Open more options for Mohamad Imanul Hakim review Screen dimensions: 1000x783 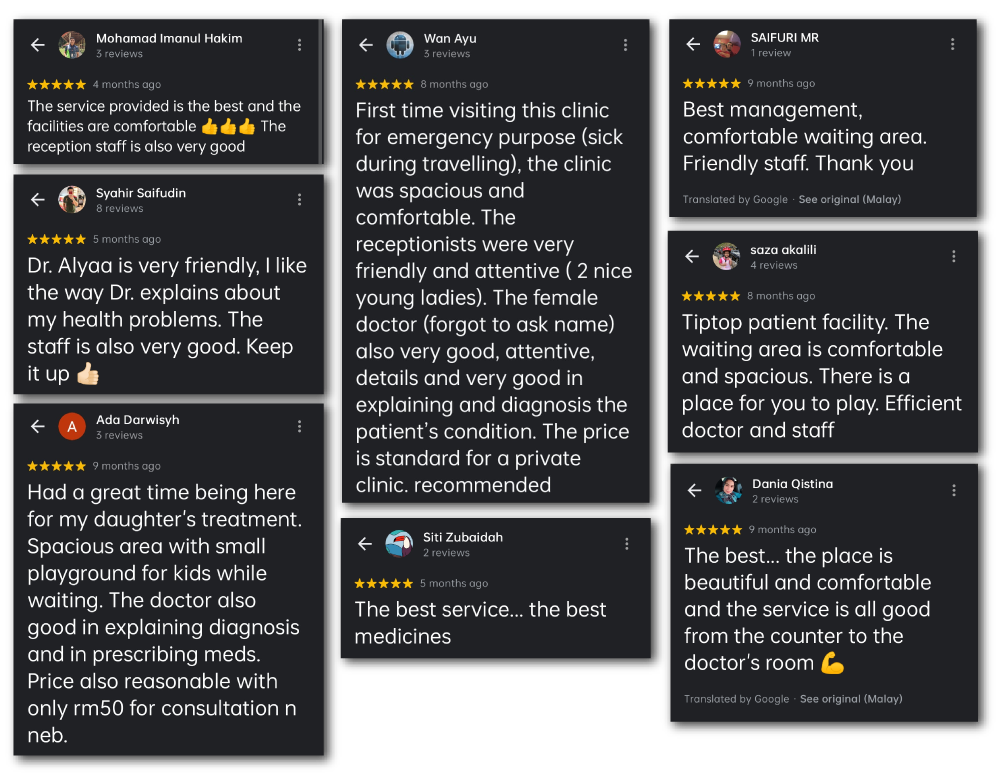[300, 45]
